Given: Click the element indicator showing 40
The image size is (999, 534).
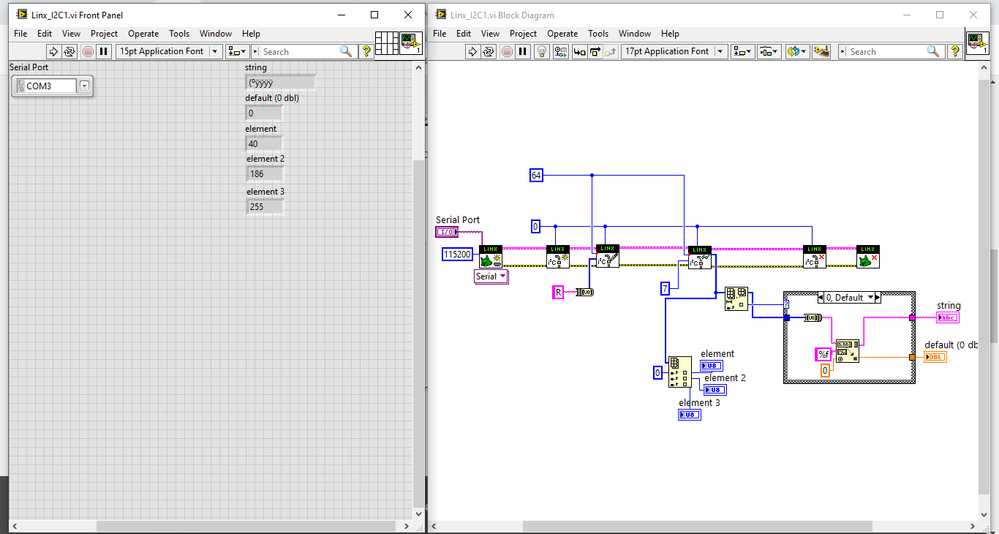Looking at the screenshot, I should pyautogui.click(x=264, y=144).
